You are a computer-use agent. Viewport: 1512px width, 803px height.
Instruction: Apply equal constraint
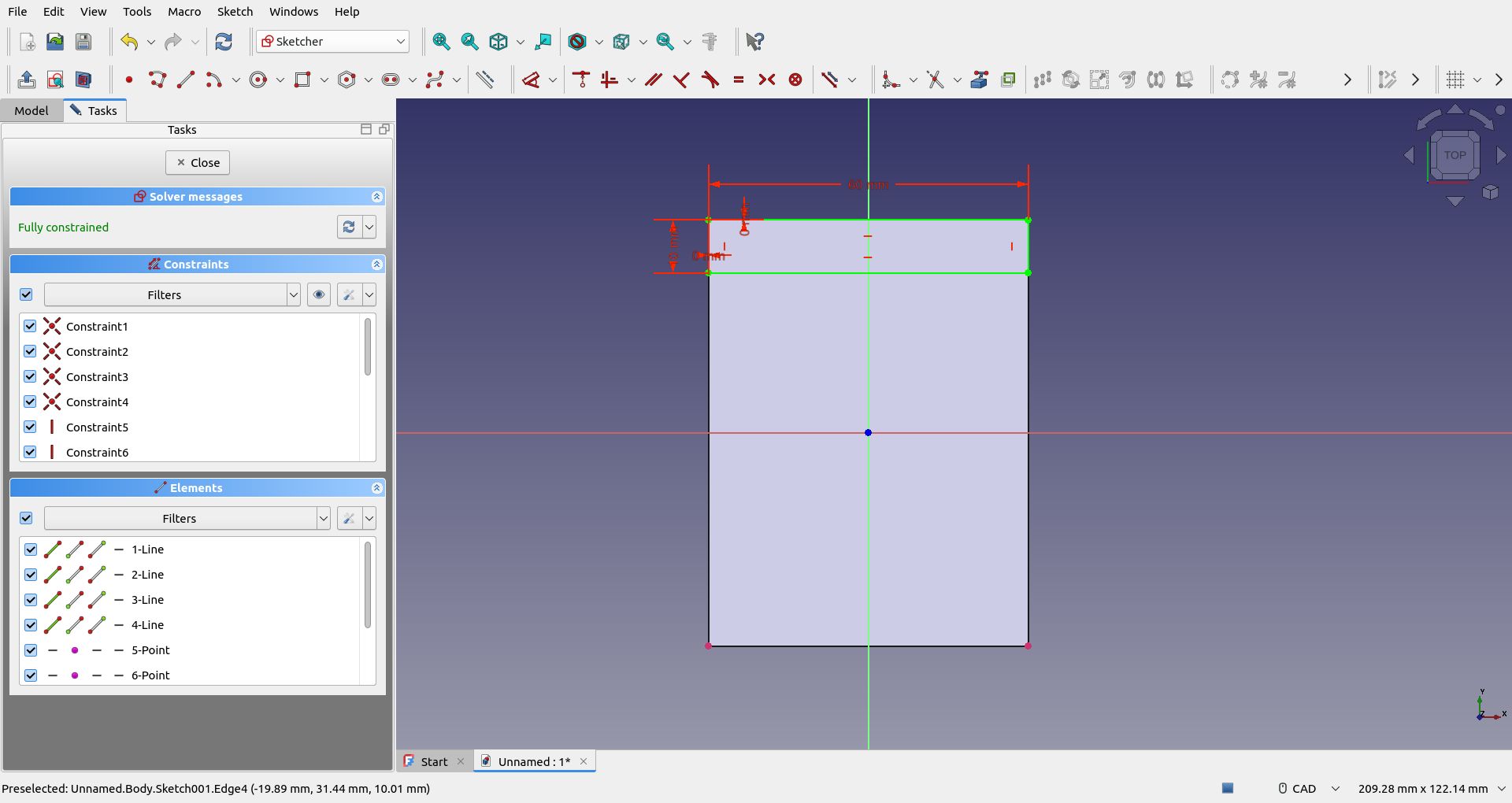(739, 80)
